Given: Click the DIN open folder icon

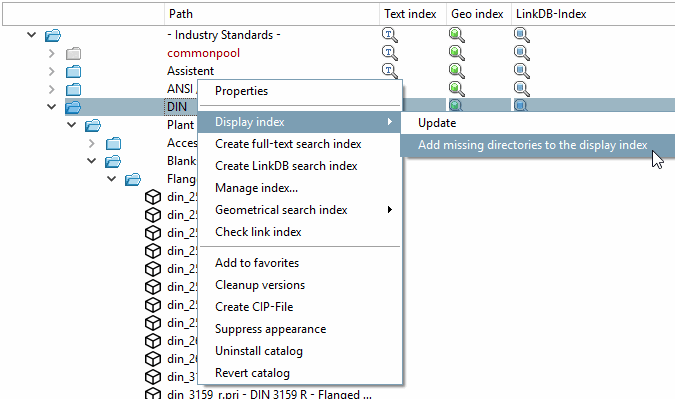Looking at the screenshot, I should [73, 107].
